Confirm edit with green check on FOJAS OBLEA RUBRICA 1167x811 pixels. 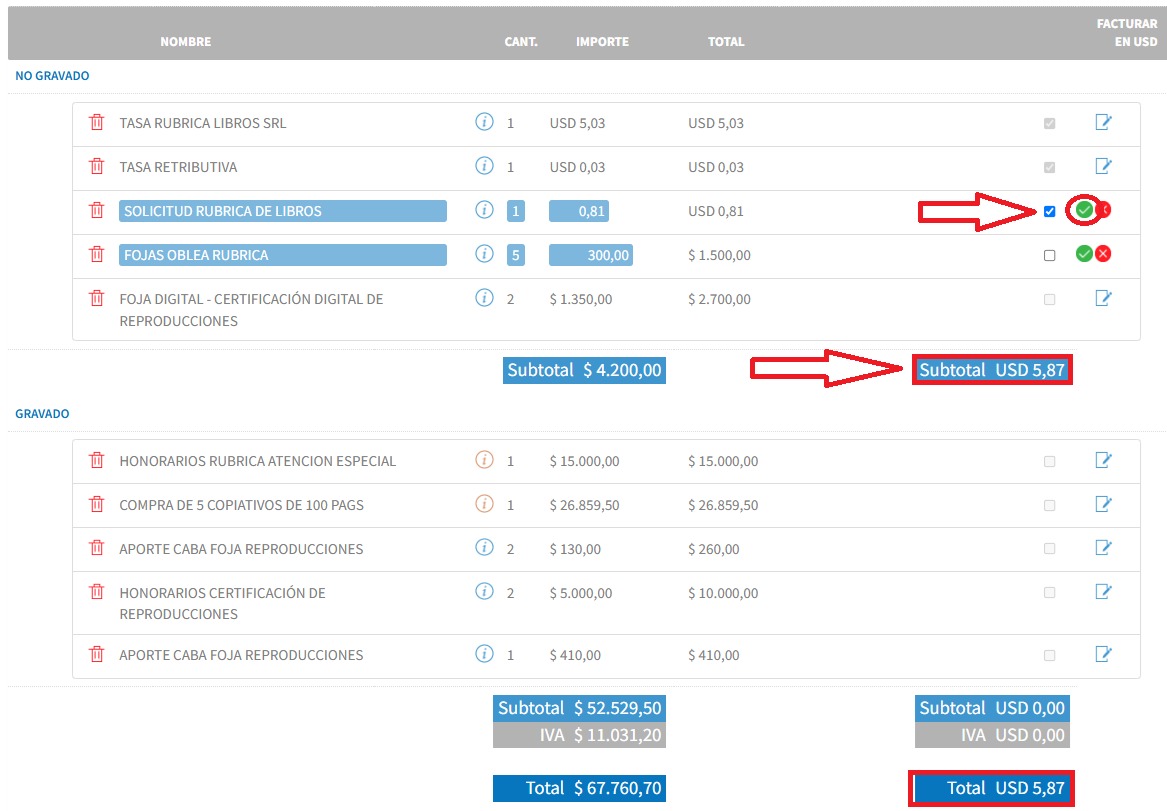(x=1084, y=254)
